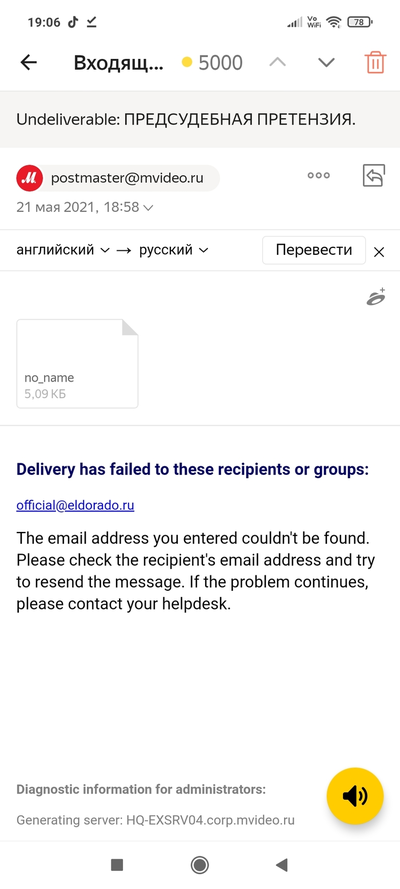Tap Android recent apps square button
Screen dimensions: 400x889
click(x=117, y=865)
